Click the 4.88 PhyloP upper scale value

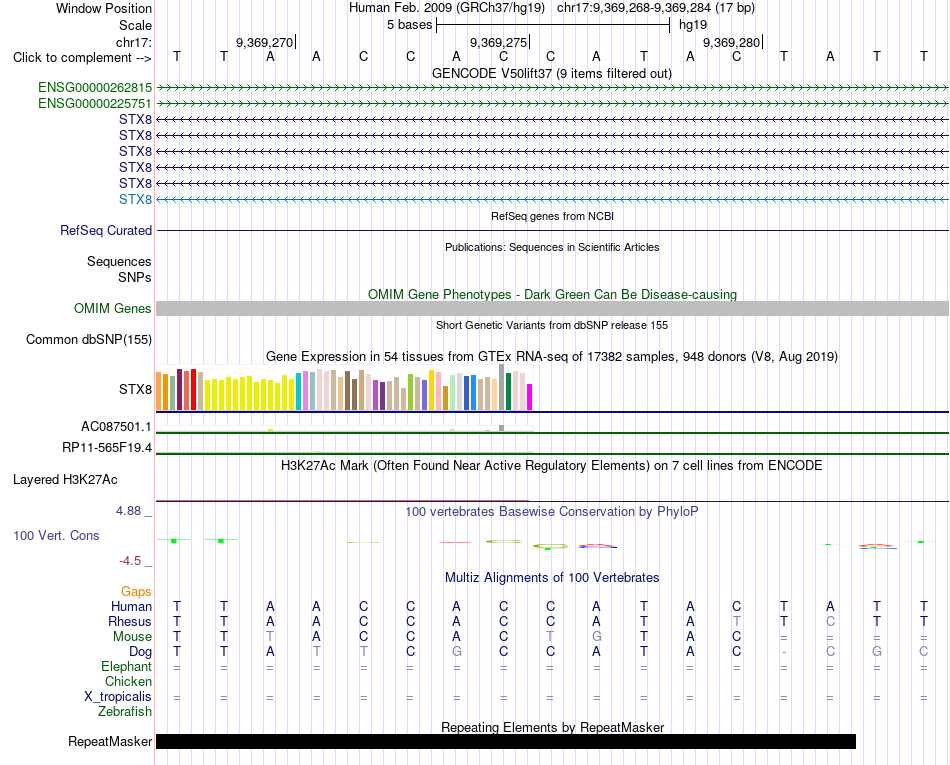(129, 511)
